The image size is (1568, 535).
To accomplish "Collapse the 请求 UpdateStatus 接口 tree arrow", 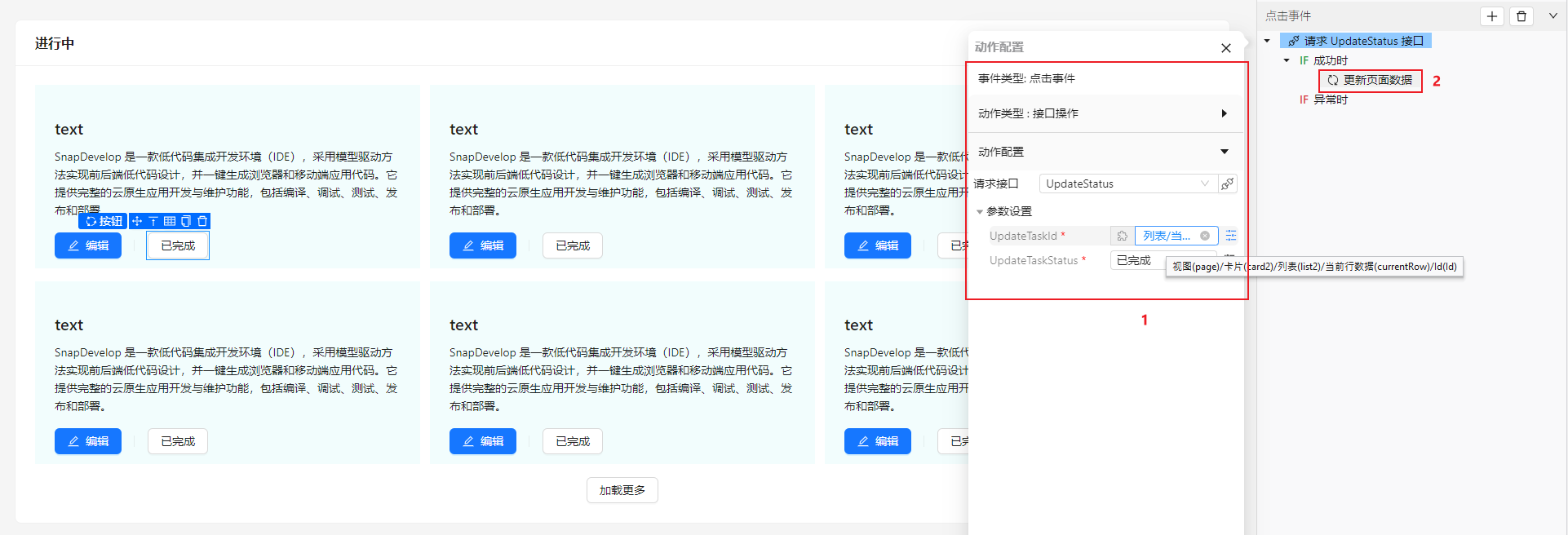I will tap(1267, 41).
